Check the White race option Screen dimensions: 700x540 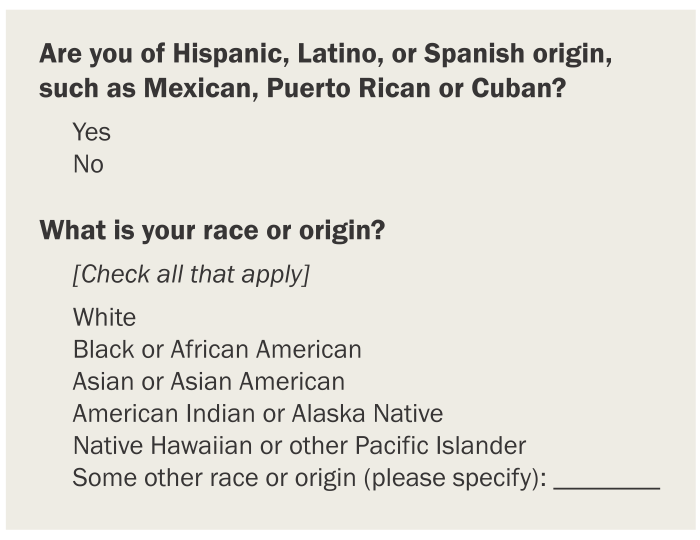tap(104, 318)
